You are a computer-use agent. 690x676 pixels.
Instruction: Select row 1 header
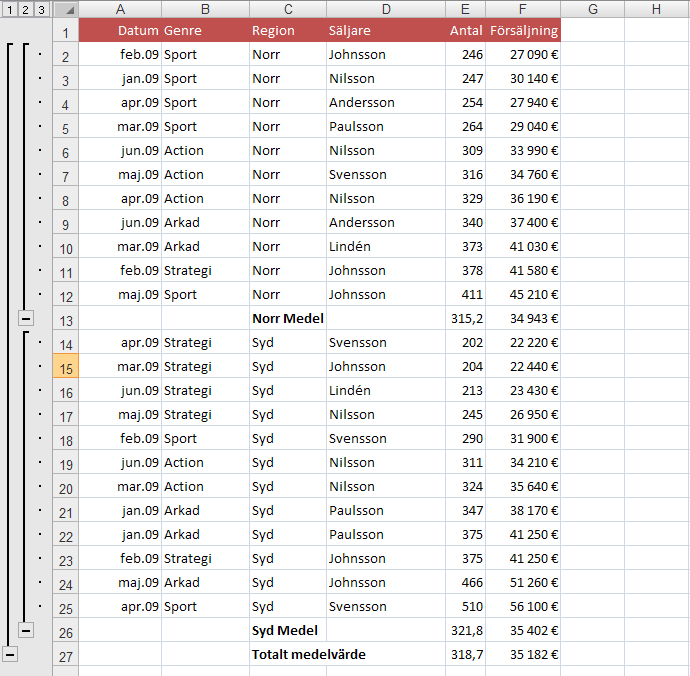click(x=66, y=31)
